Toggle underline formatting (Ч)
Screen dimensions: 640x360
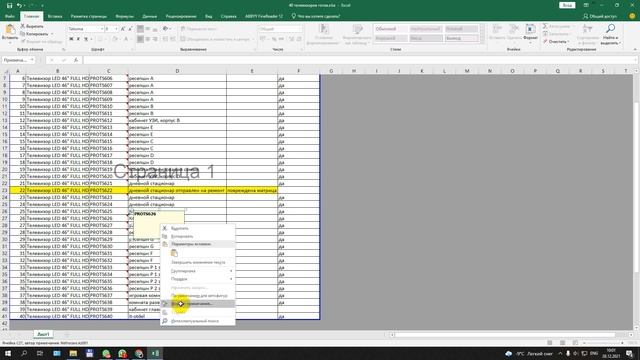pos(86,39)
